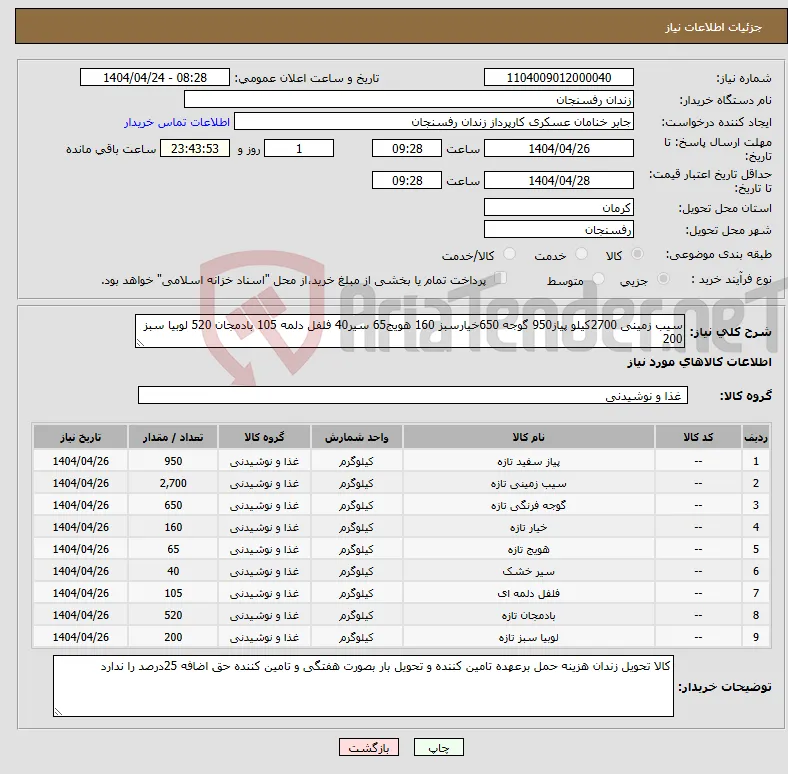Click the buyer notes text area
788x774 pixels.
[x=363, y=686]
